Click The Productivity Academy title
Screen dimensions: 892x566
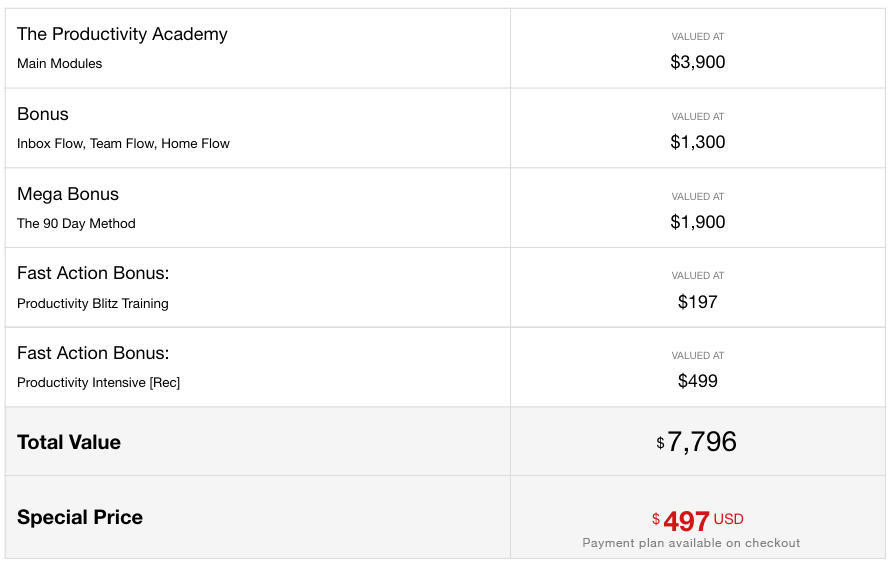click(122, 34)
